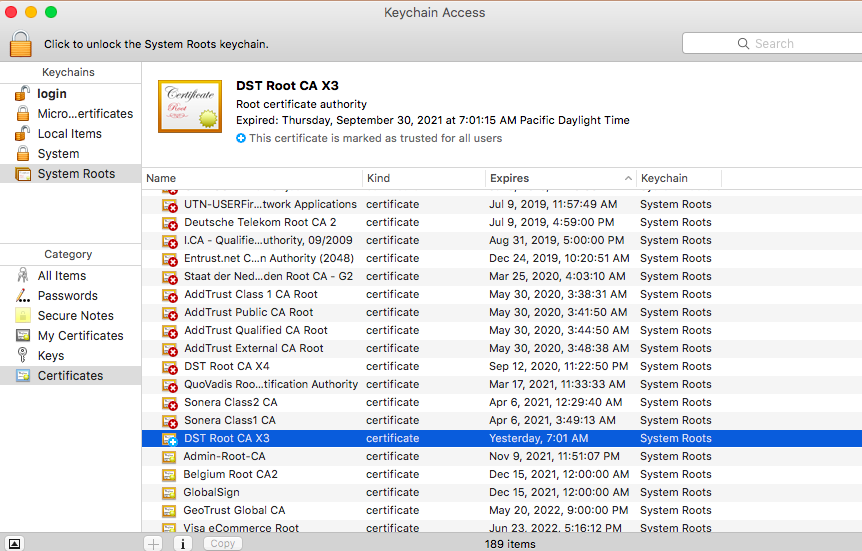Select My Certificates category
Screen dimensions: 862x551
pyautogui.click(x=80, y=336)
